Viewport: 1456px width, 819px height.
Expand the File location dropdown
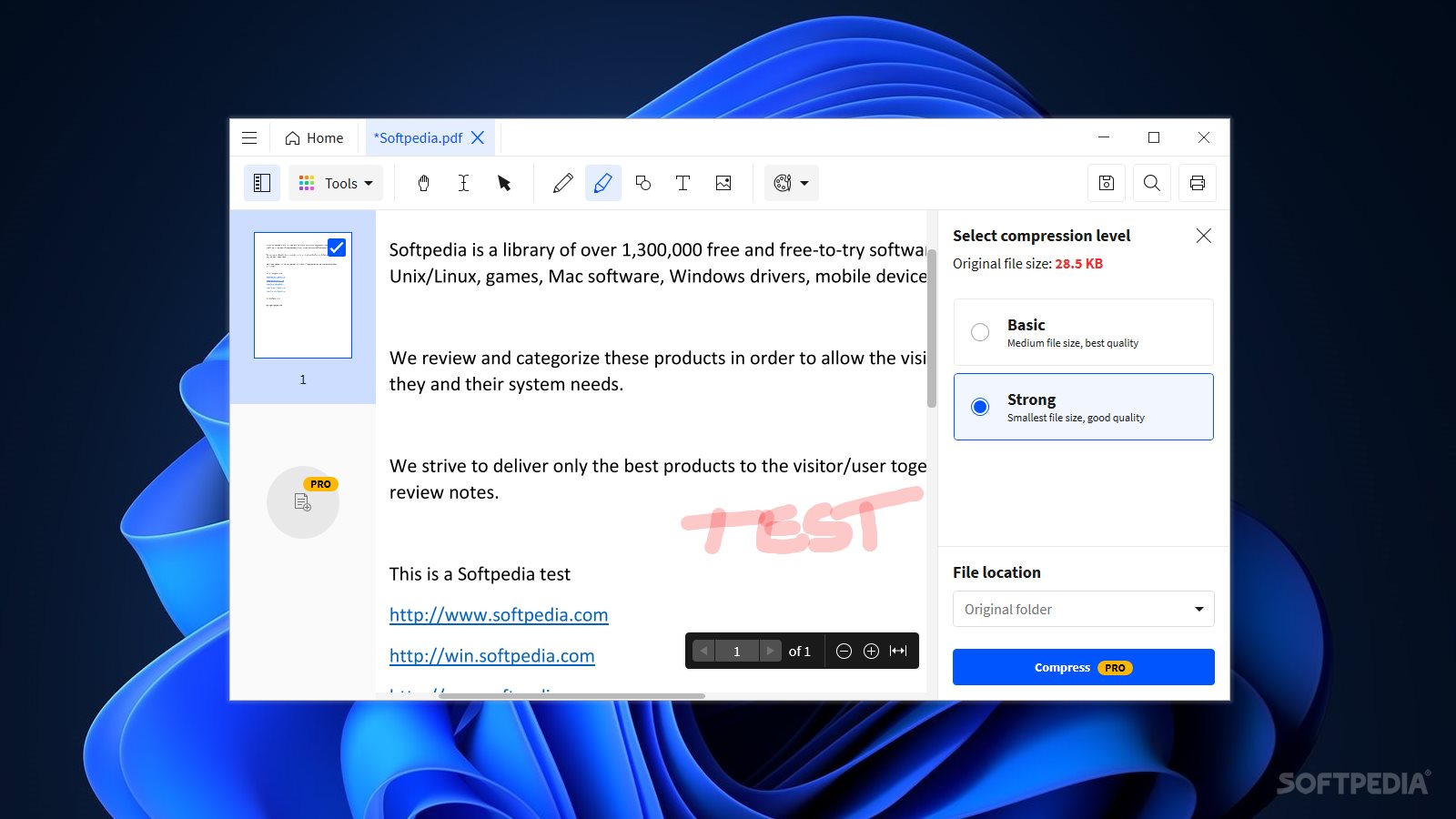[1084, 609]
